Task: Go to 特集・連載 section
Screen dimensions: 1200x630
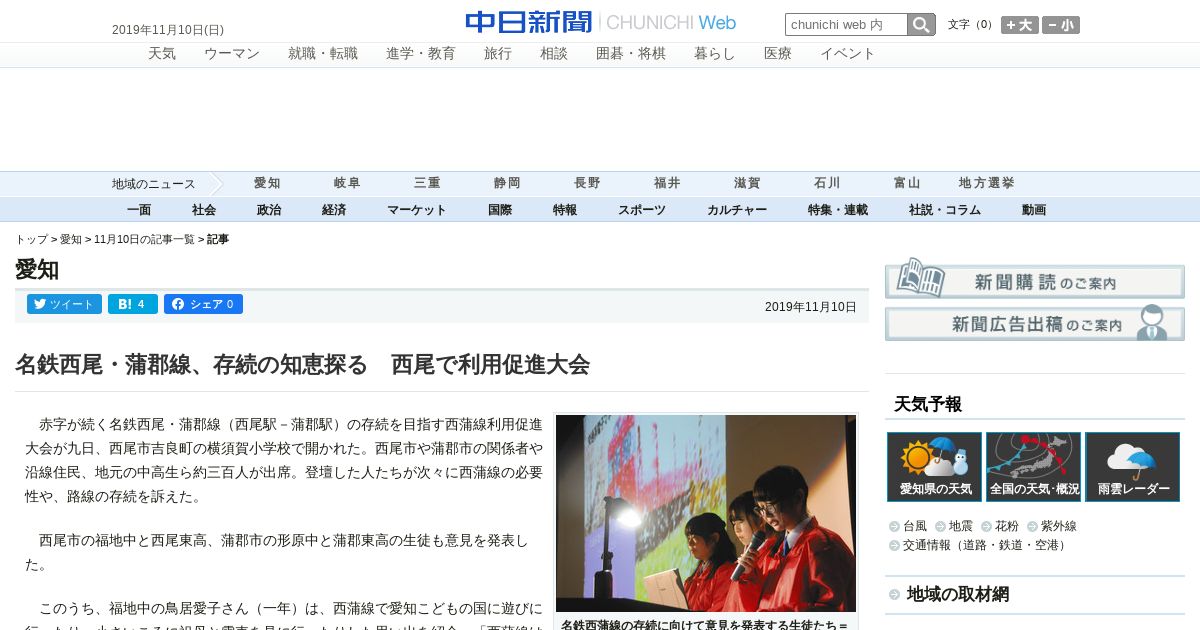Action: (838, 210)
